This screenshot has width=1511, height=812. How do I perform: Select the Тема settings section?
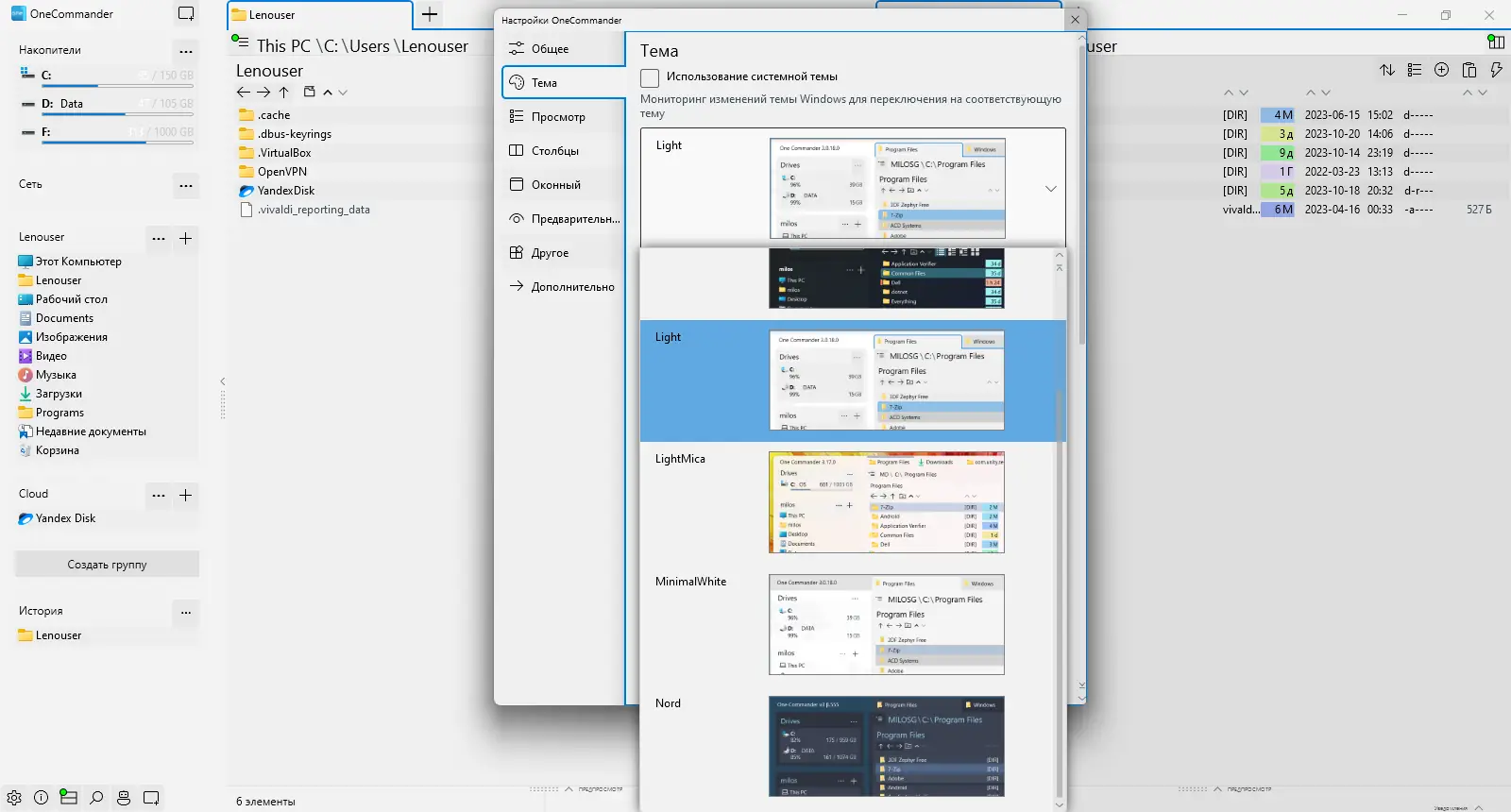(564, 83)
